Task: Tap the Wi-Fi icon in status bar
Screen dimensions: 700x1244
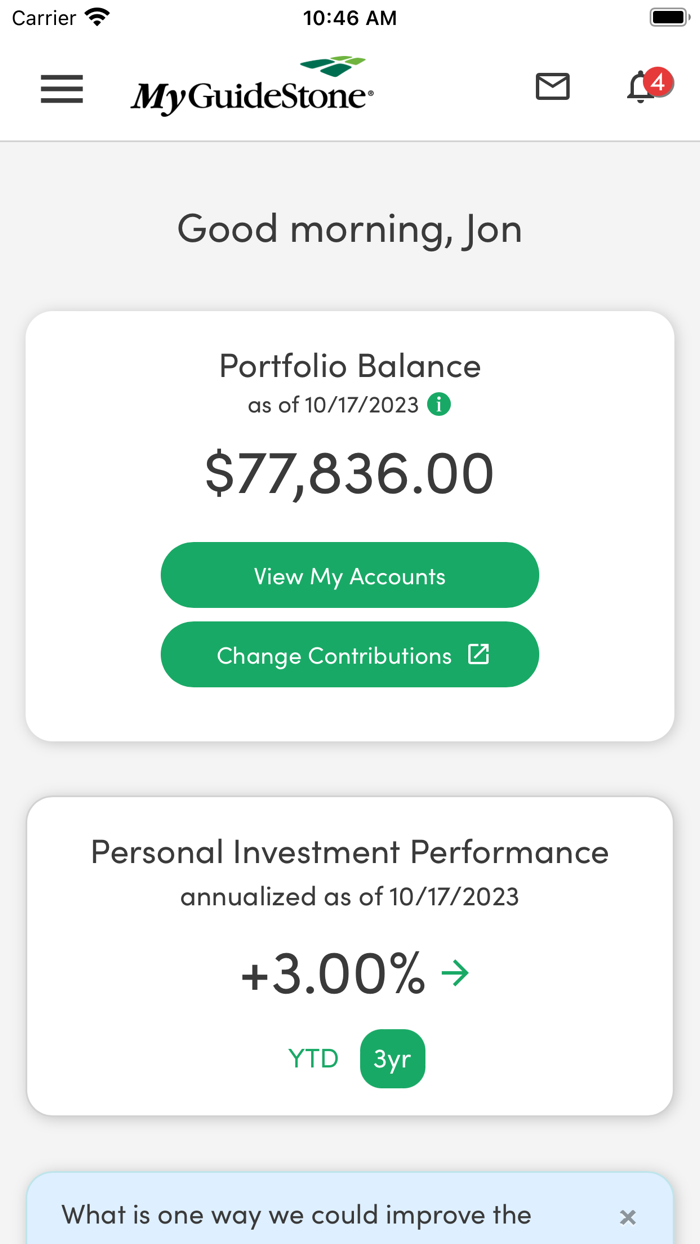Action: [x=98, y=17]
